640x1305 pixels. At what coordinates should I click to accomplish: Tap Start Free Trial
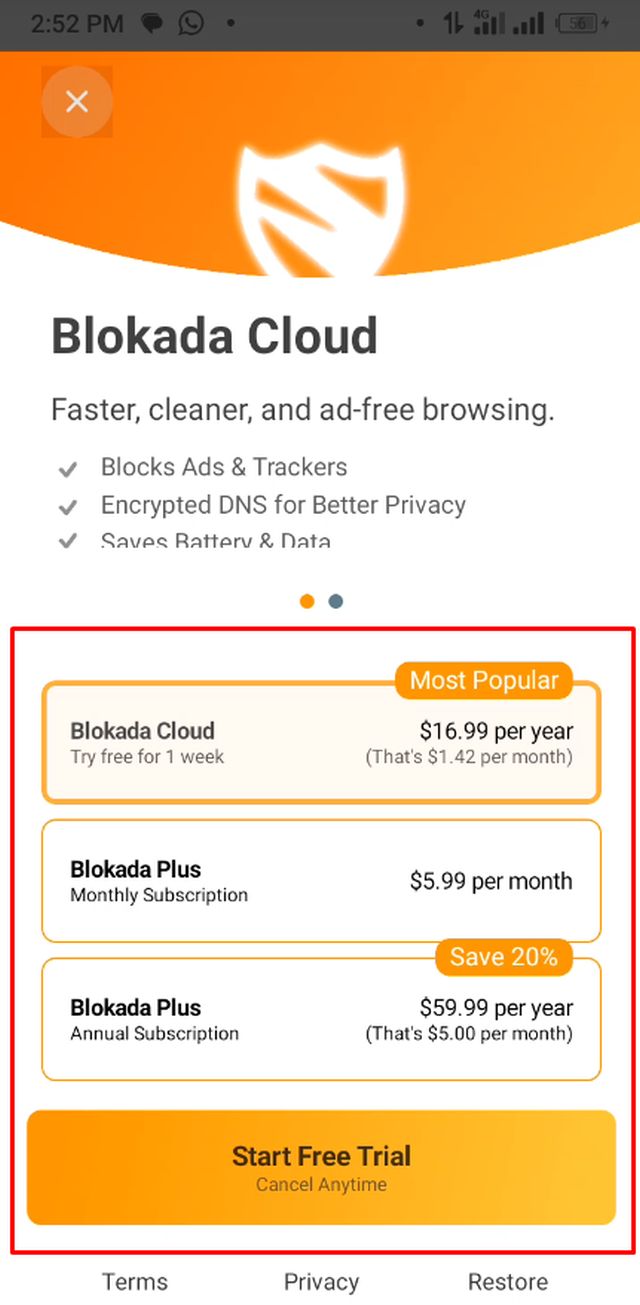click(x=321, y=1167)
